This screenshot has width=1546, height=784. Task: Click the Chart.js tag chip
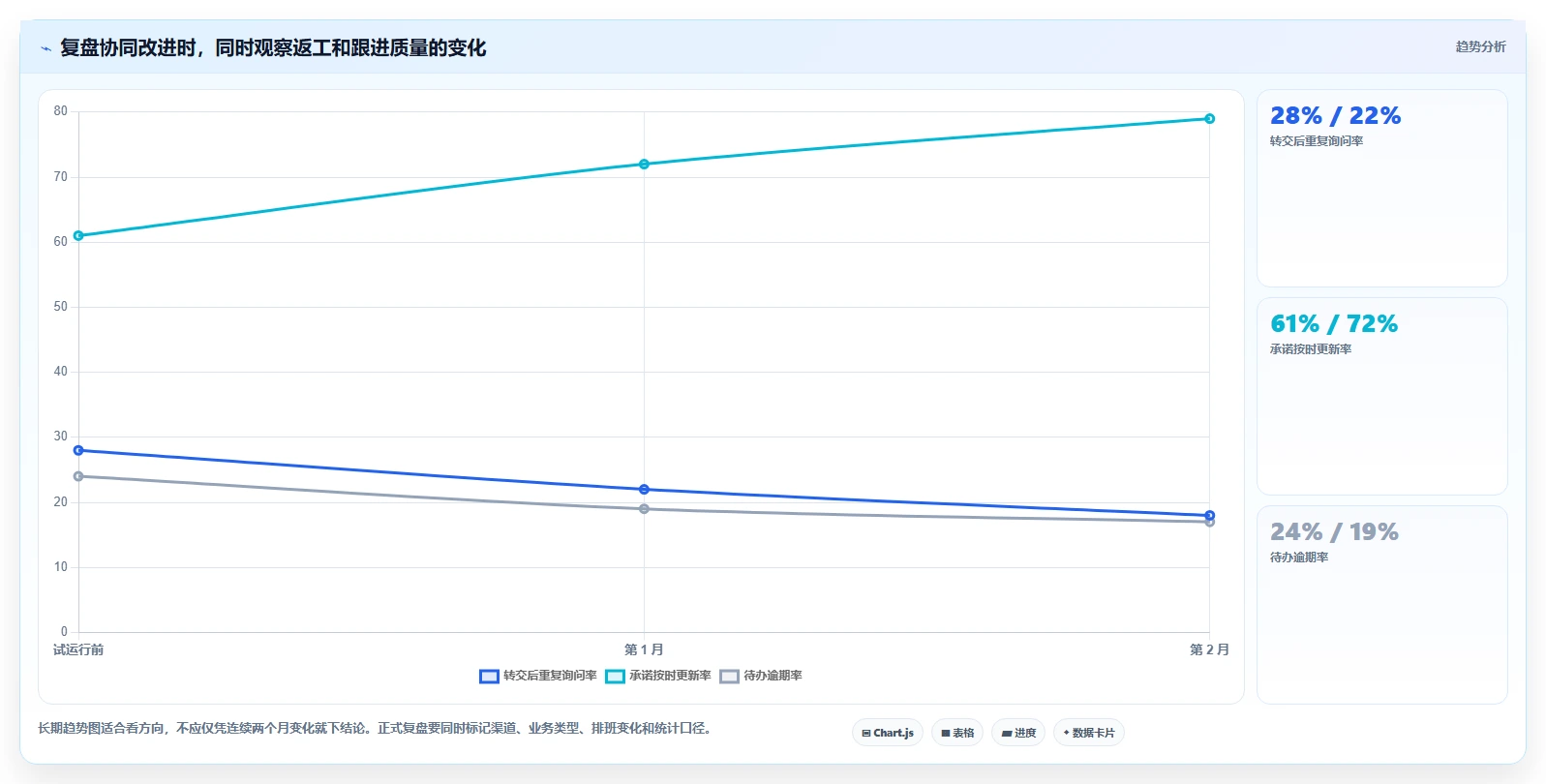click(888, 733)
